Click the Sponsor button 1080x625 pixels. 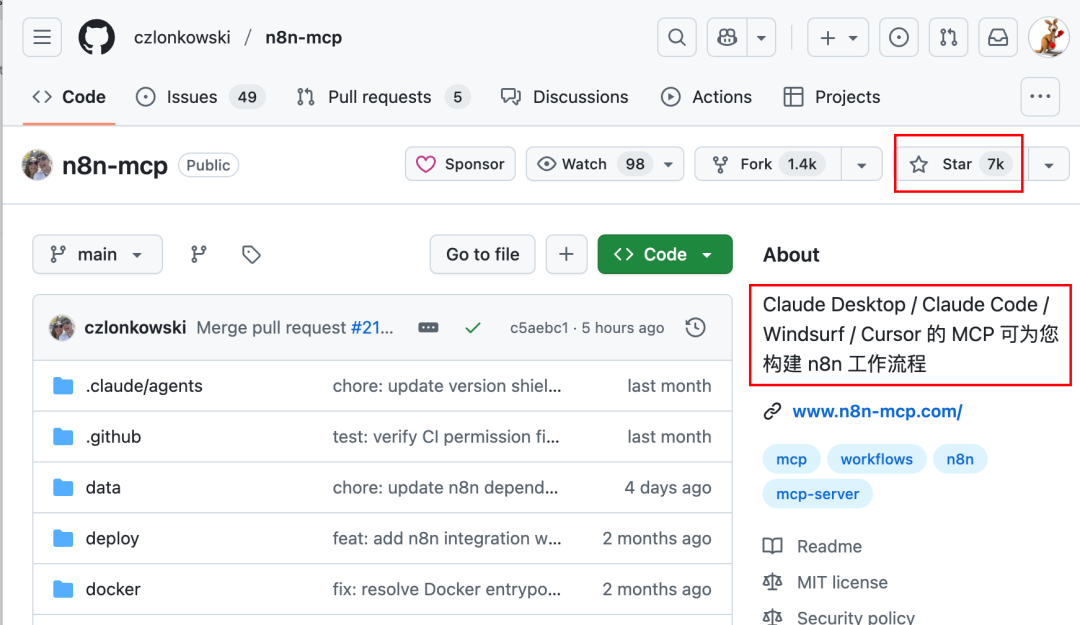(x=460, y=164)
